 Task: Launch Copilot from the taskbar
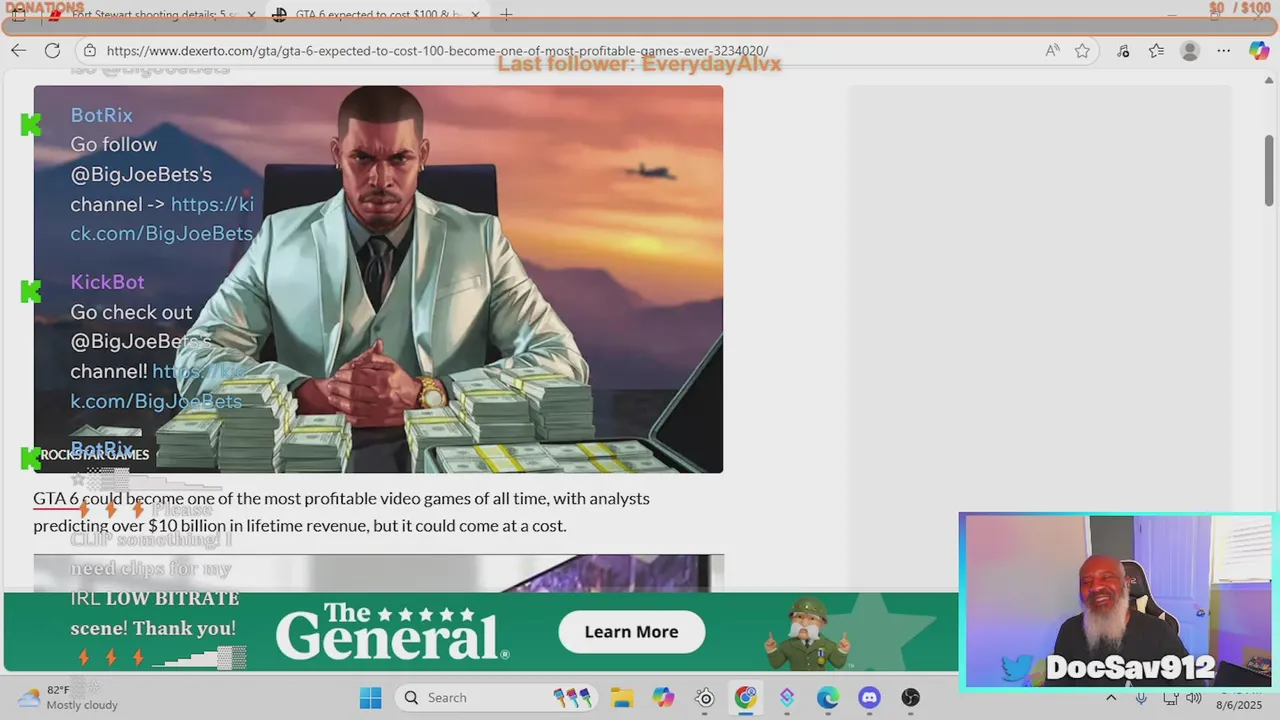[663, 698]
